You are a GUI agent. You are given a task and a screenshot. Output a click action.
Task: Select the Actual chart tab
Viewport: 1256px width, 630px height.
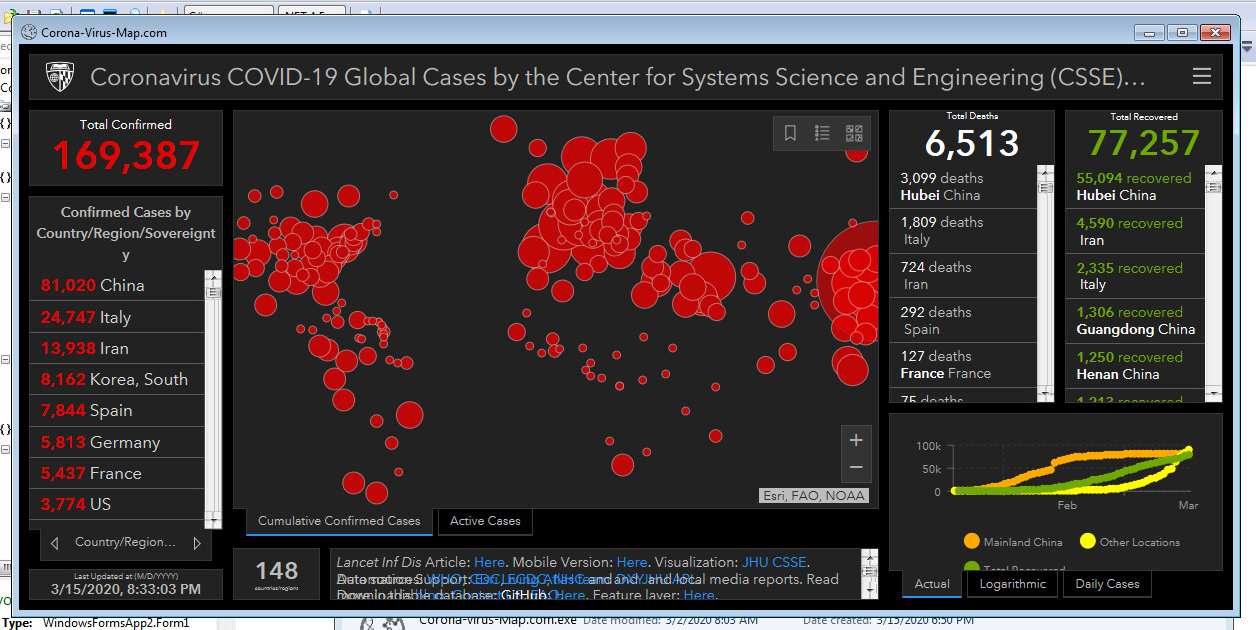pyautogui.click(x=932, y=584)
